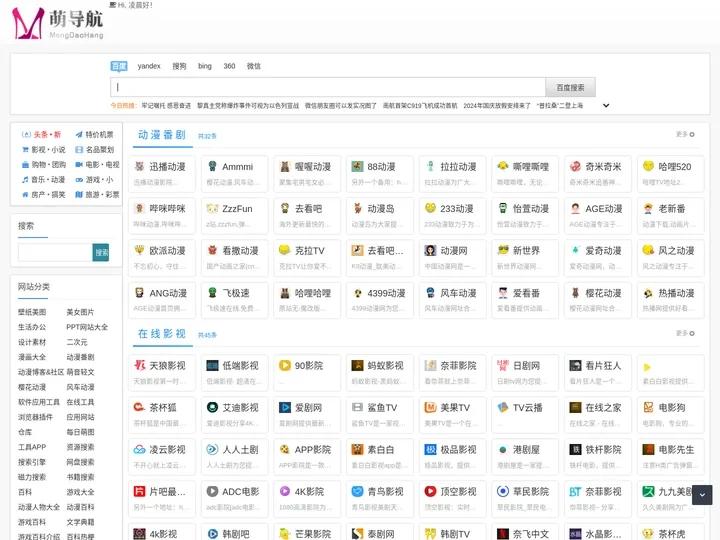Open the 90影院 site icon

pyautogui.click(x=285, y=366)
